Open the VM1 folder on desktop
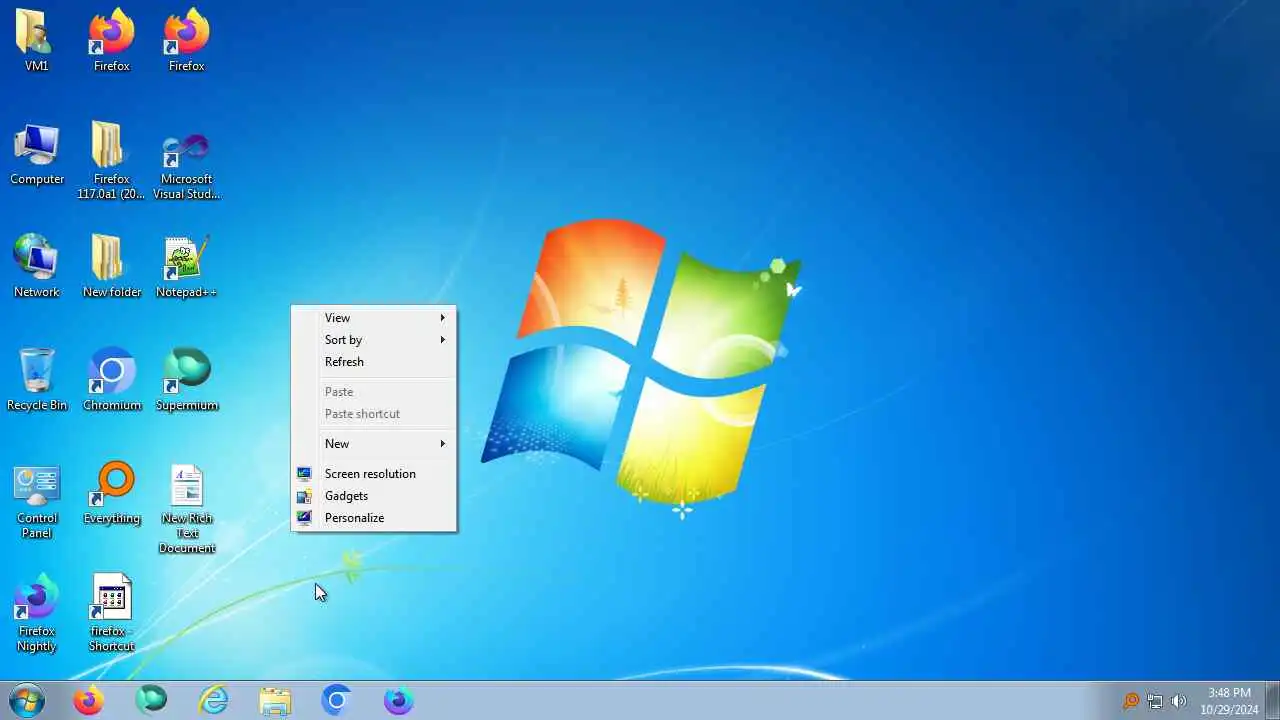Image resolution: width=1280 pixels, height=720 pixels. [x=36, y=40]
